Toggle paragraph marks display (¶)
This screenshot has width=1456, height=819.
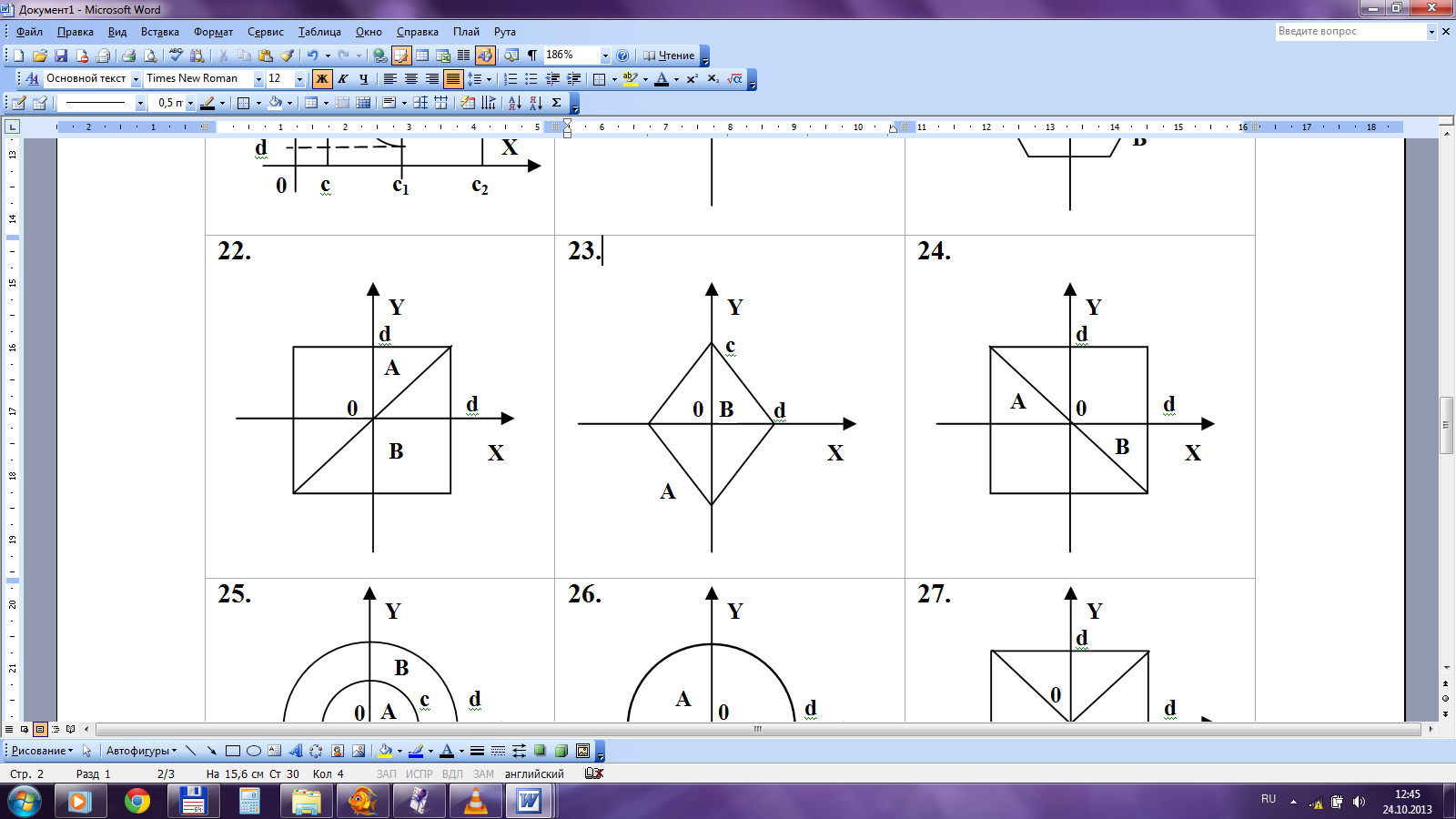[x=532, y=56]
